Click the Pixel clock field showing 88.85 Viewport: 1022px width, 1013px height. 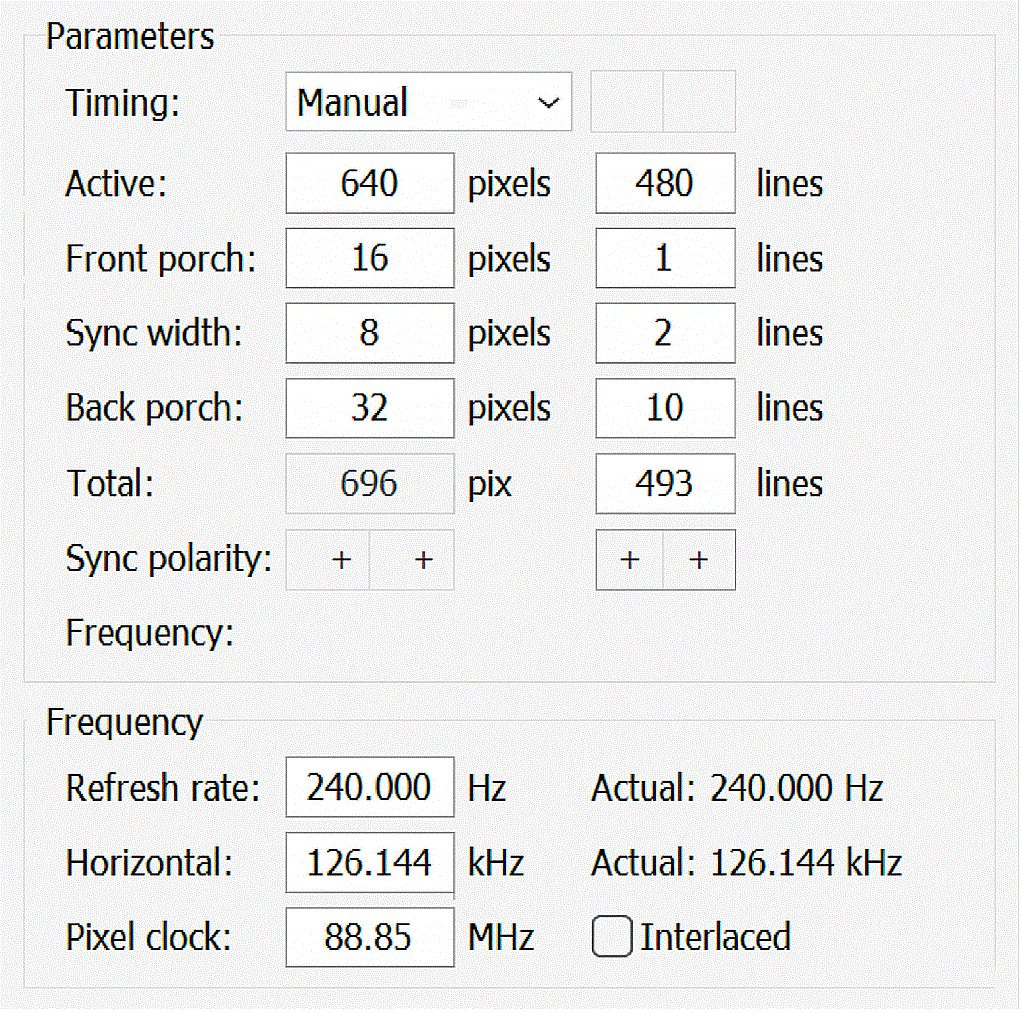[369, 937]
